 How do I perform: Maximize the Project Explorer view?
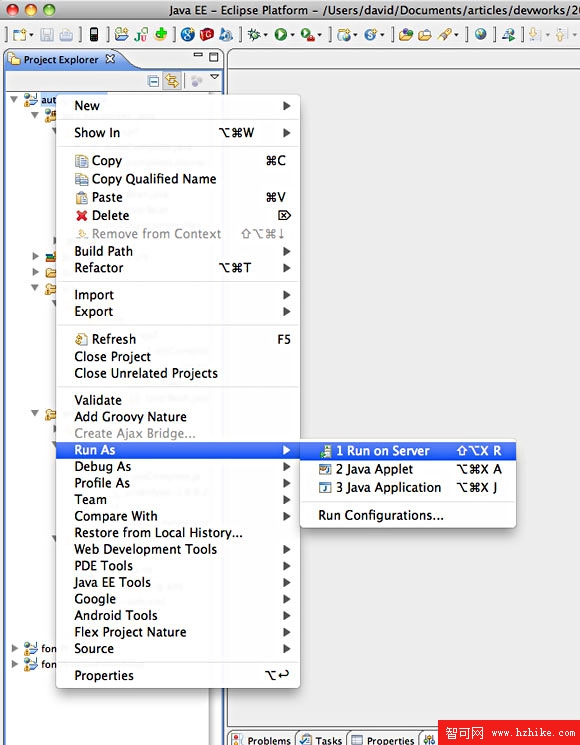click(214, 57)
